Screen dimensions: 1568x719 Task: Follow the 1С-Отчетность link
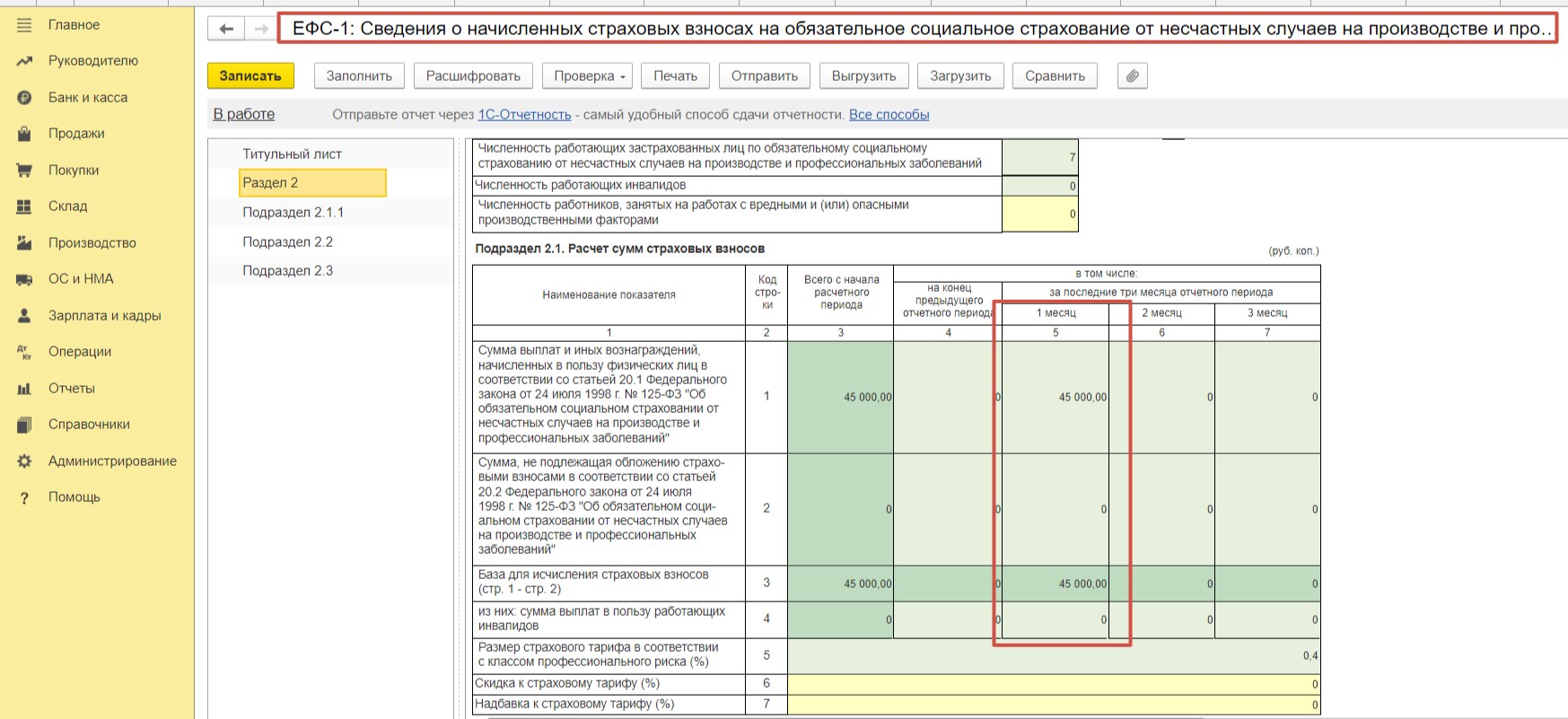coord(525,115)
